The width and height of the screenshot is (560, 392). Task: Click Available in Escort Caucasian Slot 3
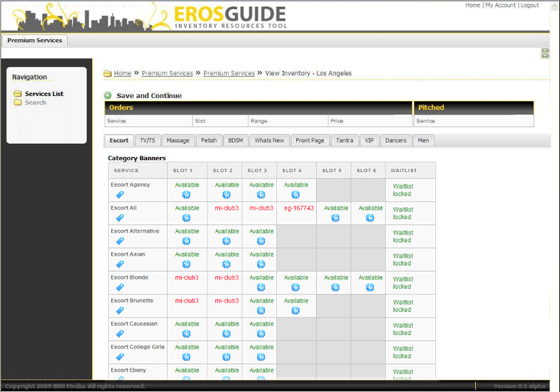[261, 324]
